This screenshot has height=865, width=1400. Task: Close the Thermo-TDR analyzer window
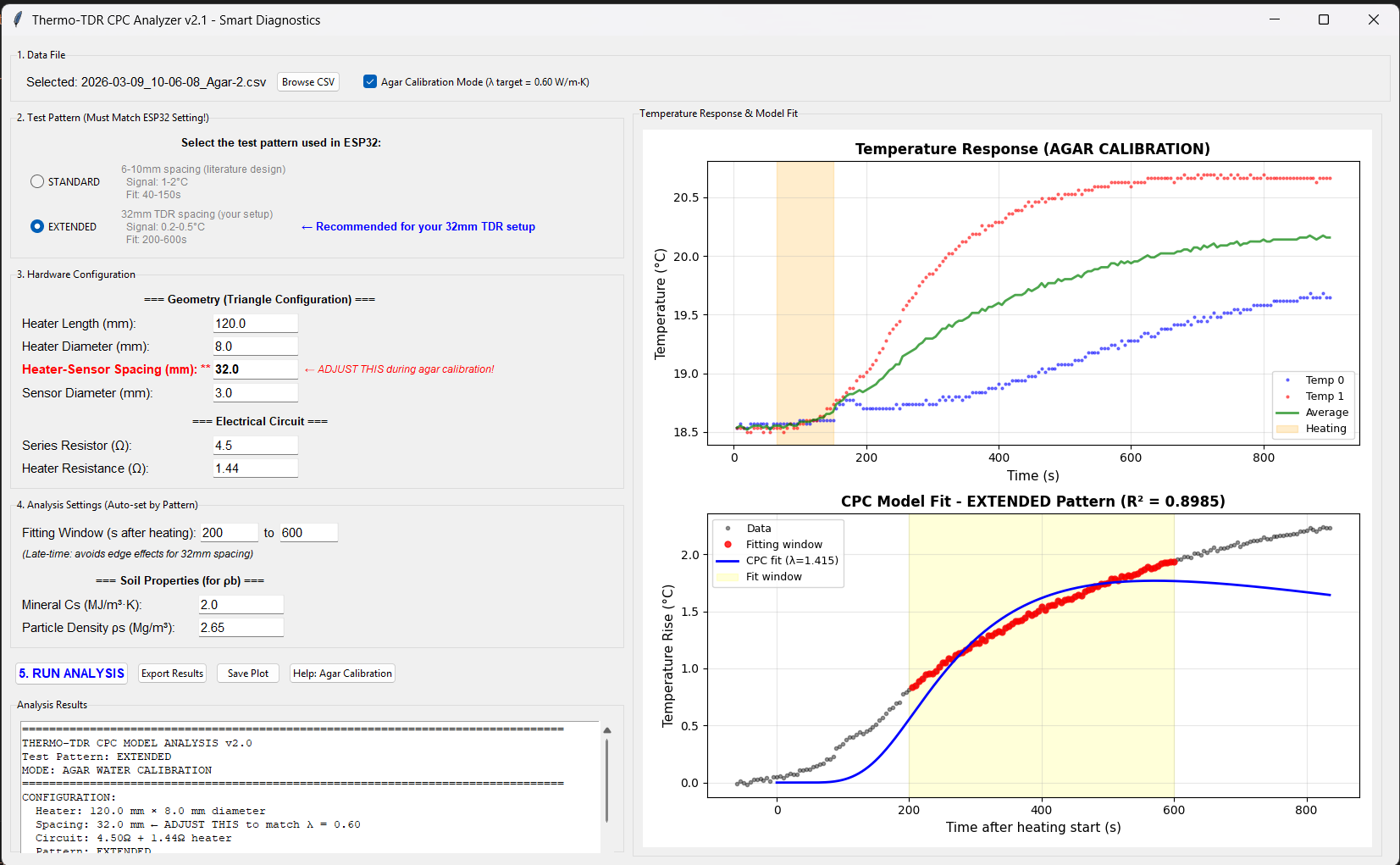coord(1373,19)
